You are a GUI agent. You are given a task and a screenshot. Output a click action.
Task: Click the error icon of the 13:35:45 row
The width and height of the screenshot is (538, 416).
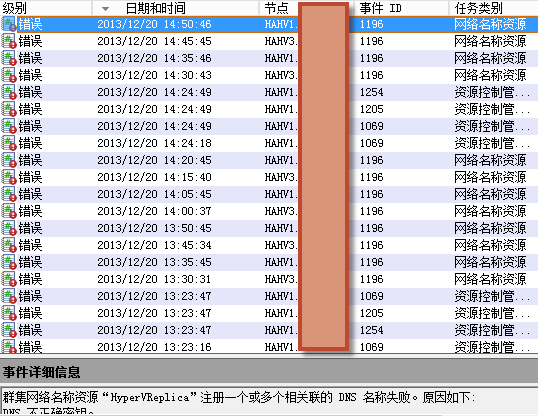click(9, 262)
